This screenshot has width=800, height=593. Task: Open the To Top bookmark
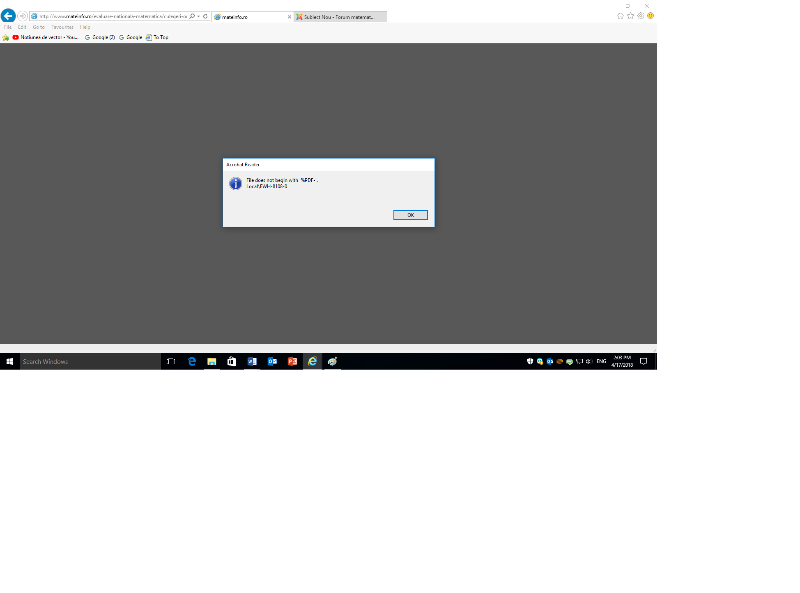tap(158, 37)
